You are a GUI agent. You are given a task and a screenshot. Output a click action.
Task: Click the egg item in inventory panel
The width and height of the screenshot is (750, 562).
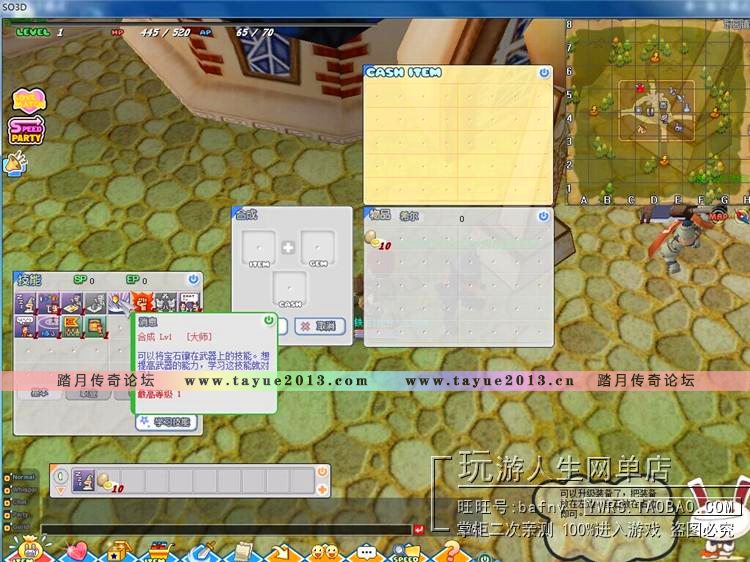[377, 240]
